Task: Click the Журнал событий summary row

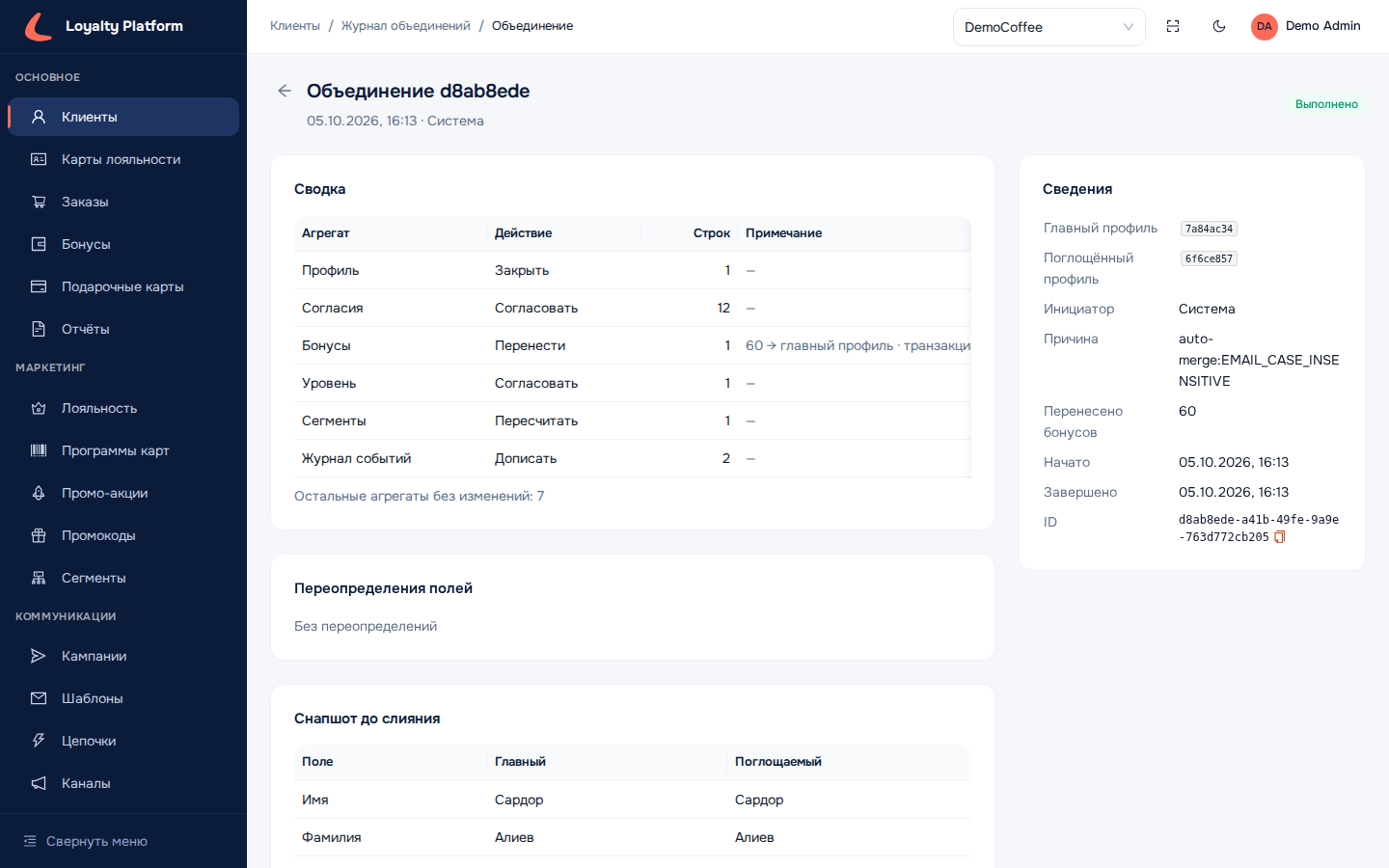Action: coord(633,458)
